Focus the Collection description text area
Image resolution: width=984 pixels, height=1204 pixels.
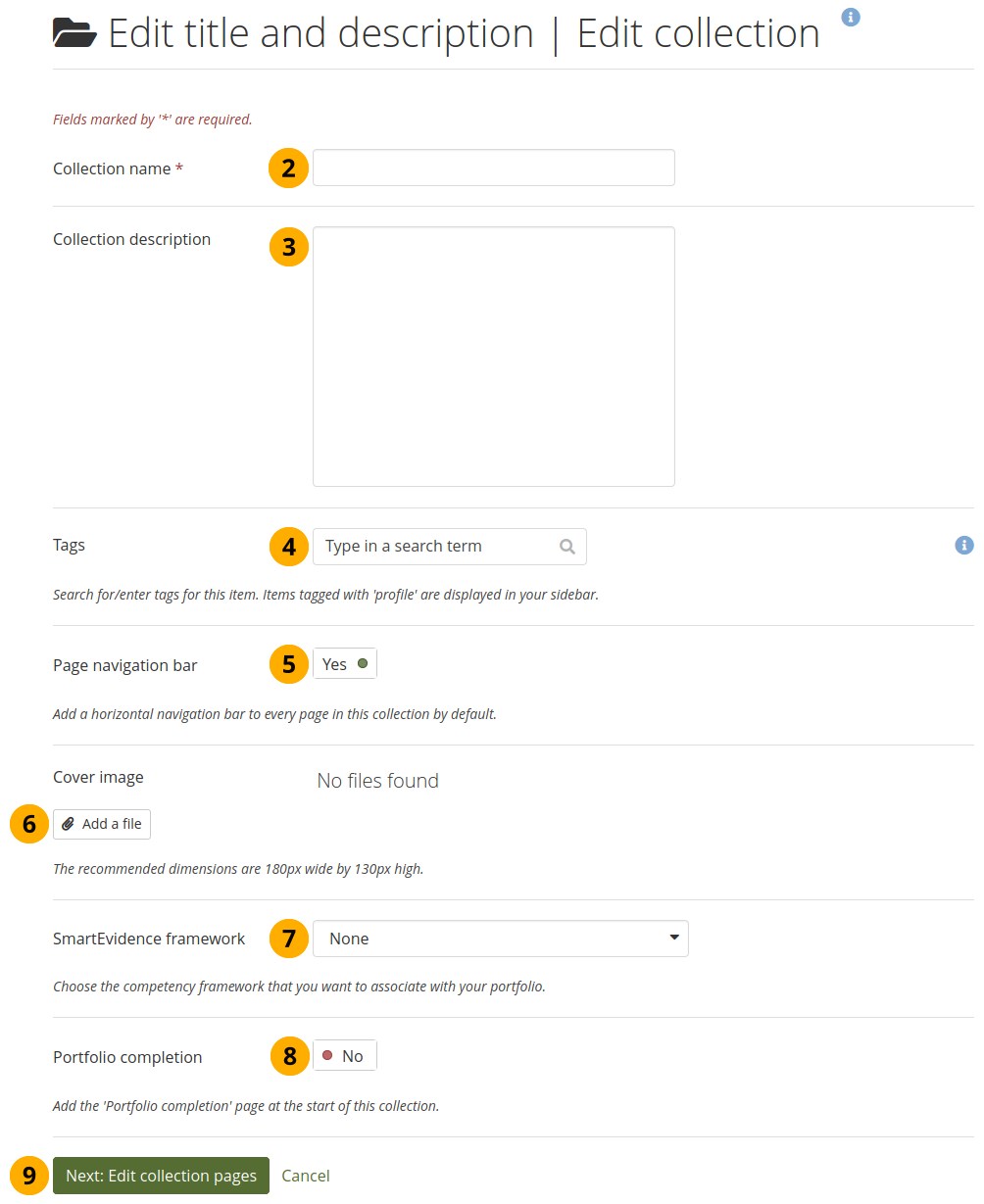(493, 357)
